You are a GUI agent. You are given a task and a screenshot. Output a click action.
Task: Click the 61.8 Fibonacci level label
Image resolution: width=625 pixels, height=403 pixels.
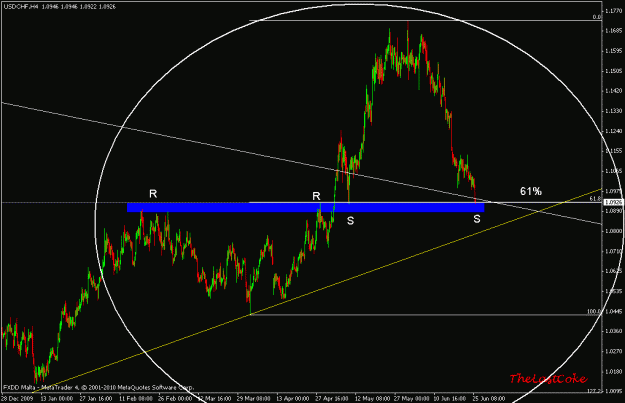596,199
